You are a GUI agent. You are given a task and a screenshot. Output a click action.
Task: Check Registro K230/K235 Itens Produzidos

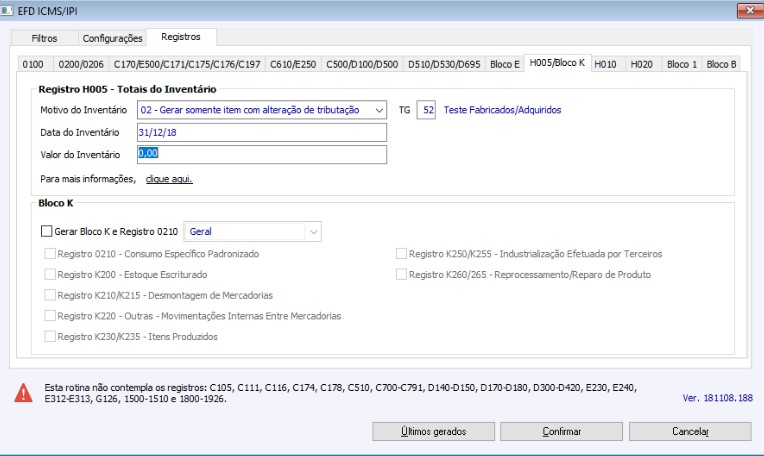(x=50, y=337)
